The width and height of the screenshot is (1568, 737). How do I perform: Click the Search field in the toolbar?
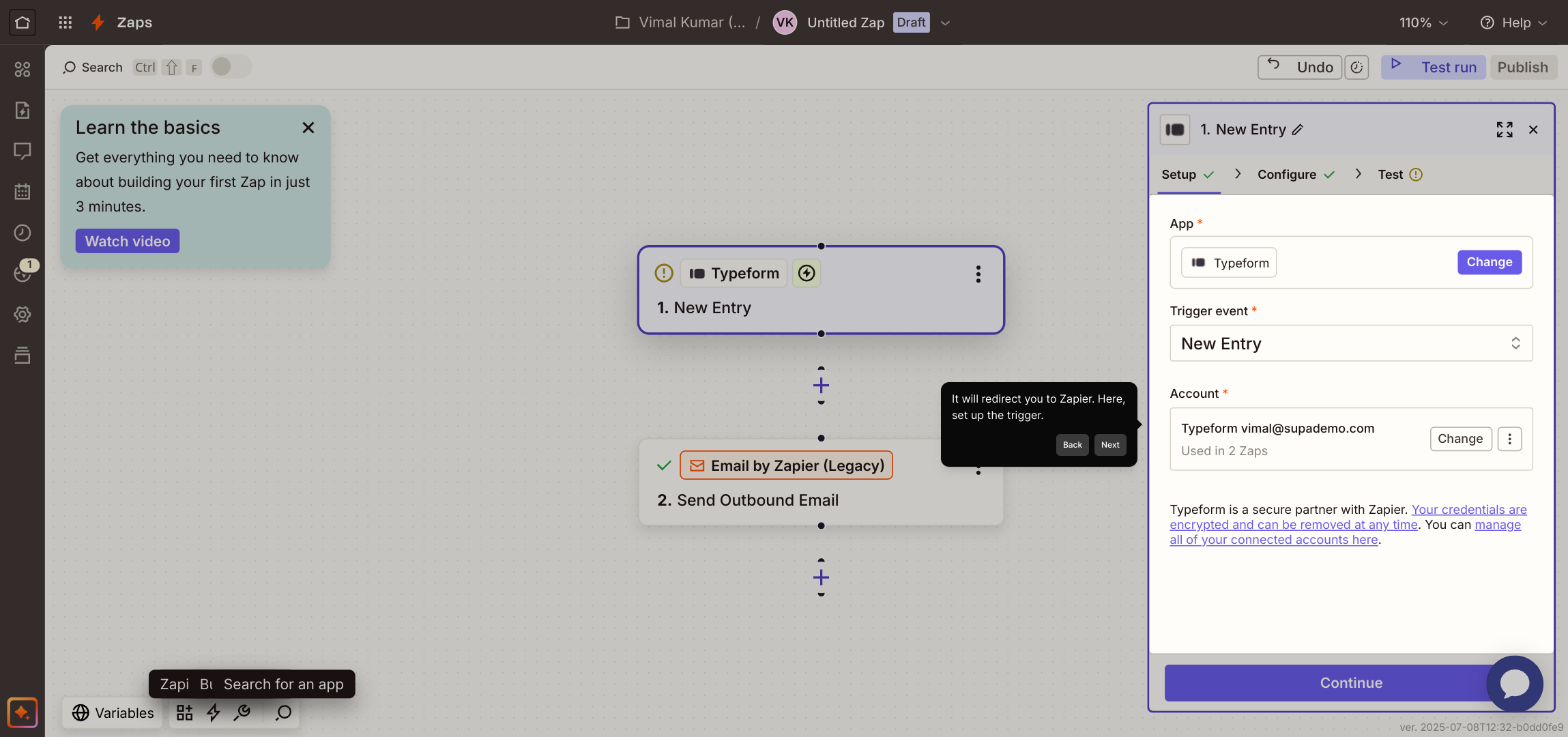tap(93, 68)
